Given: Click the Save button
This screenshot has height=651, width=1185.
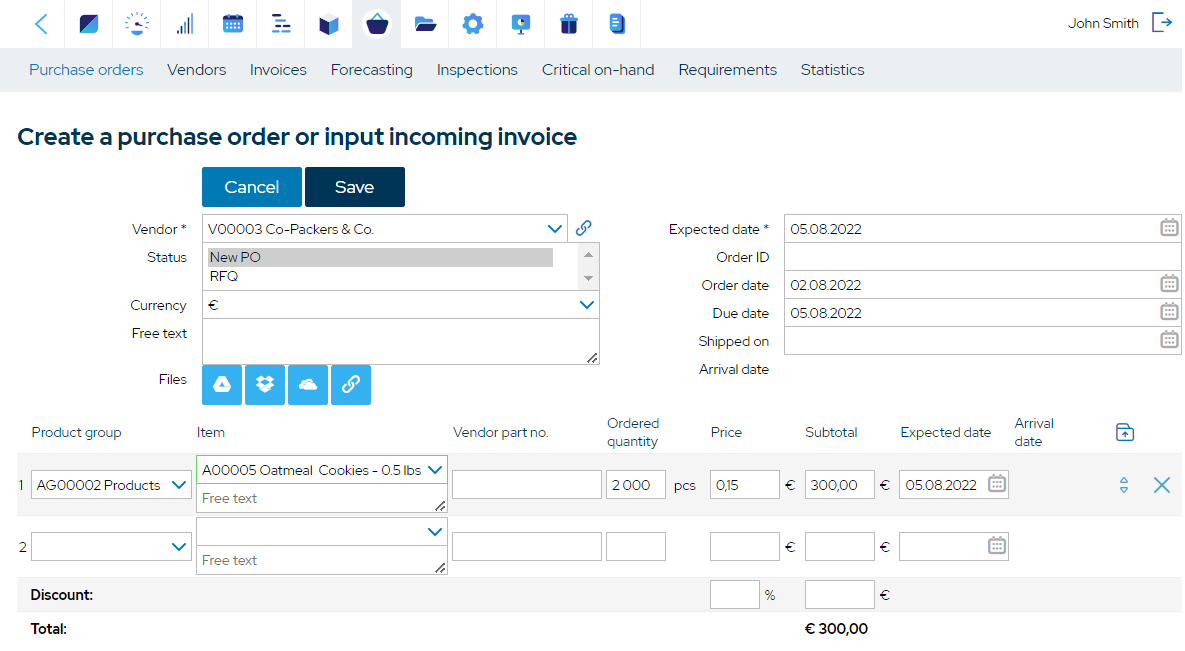Looking at the screenshot, I should [x=354, y=187].
